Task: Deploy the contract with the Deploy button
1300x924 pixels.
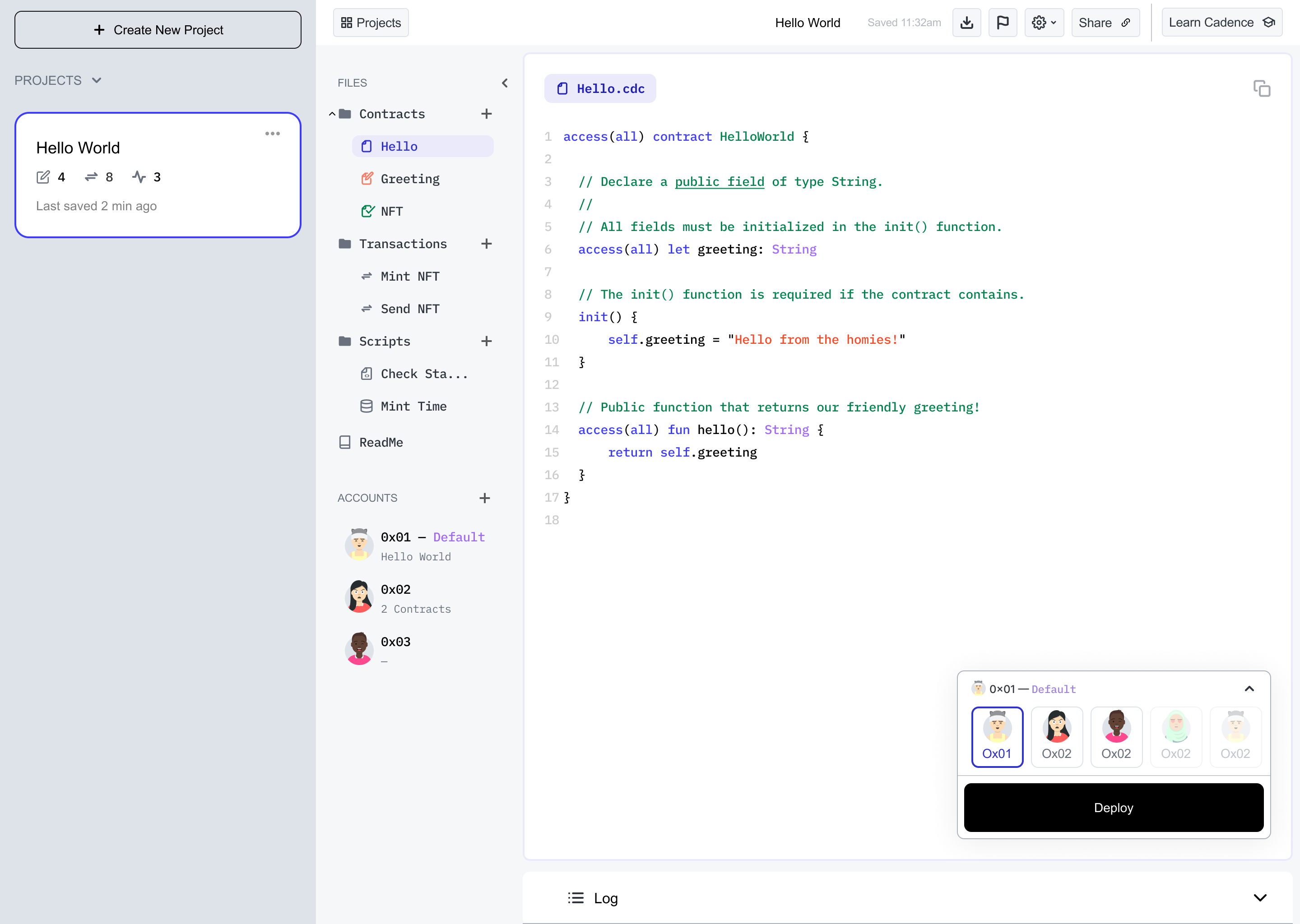Action: [x=1113, y=807]
